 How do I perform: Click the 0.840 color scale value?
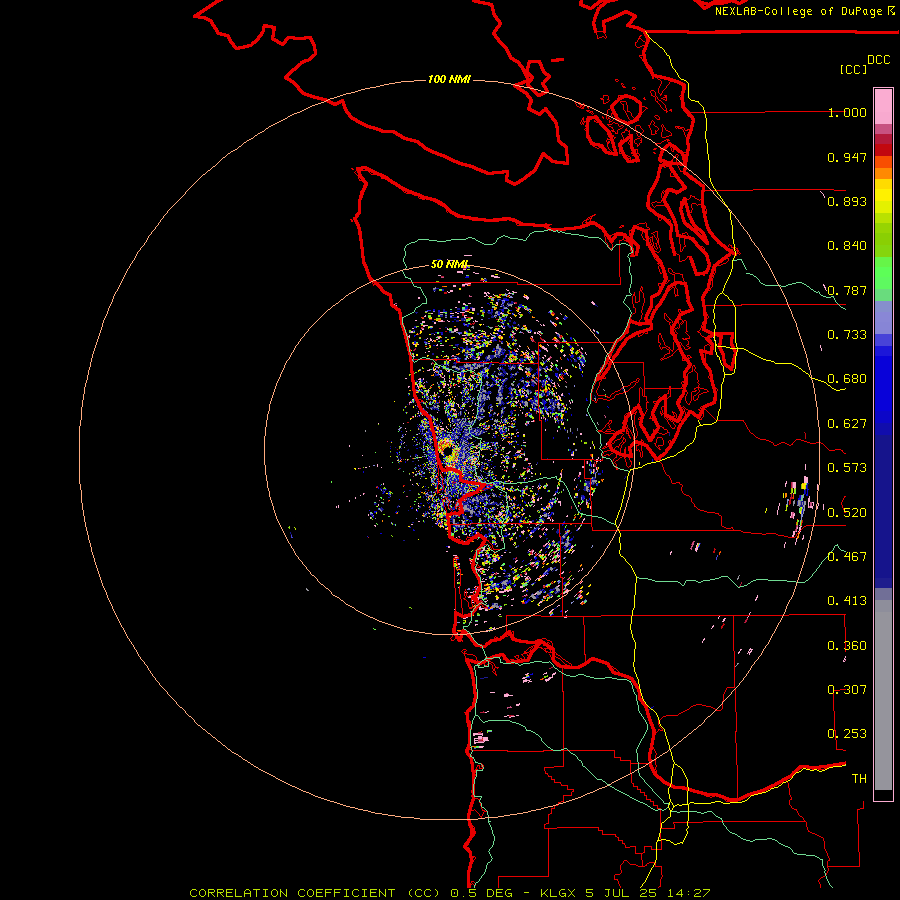point(847,246)
